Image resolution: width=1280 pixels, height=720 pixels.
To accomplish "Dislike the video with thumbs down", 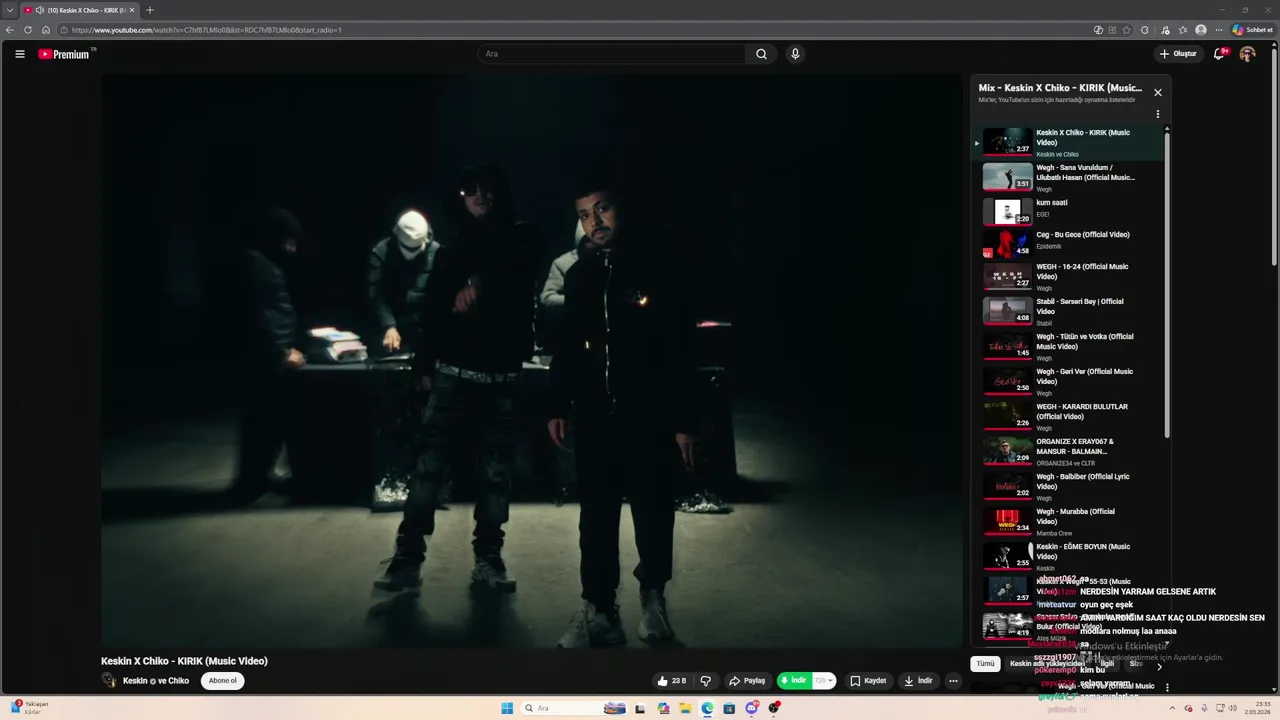I will click(705, 681).
